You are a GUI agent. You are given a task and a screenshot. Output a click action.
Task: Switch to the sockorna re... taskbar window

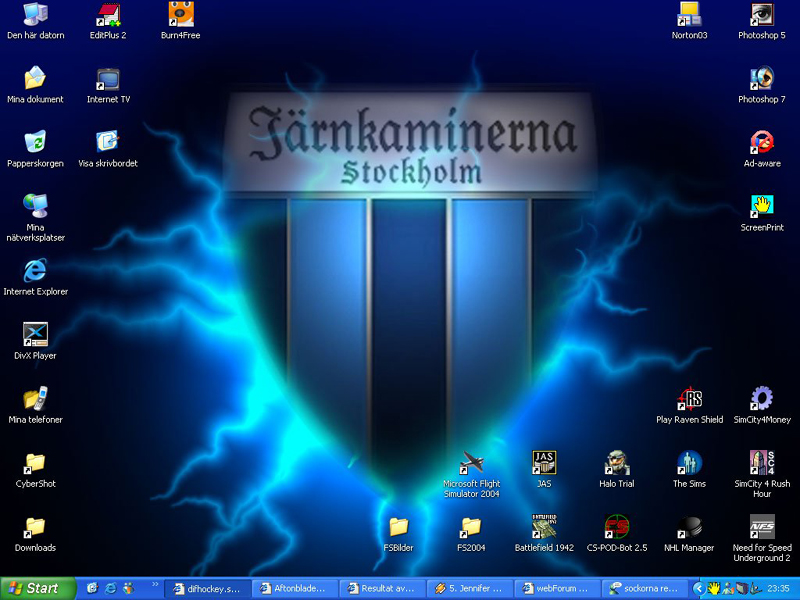tap(644, 589)
